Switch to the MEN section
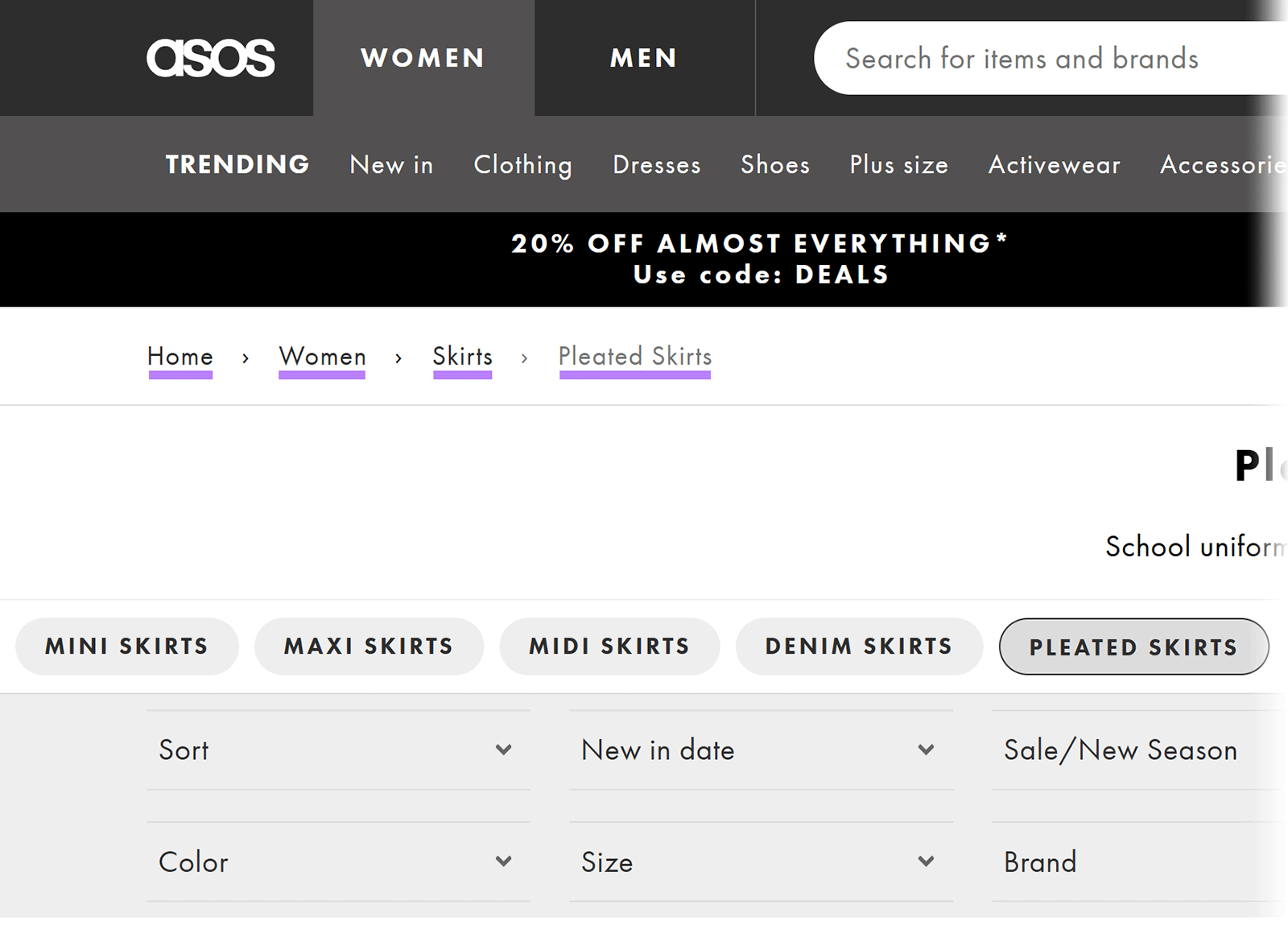Viewport: 1288px width, 946px height. tap(643, 57)
